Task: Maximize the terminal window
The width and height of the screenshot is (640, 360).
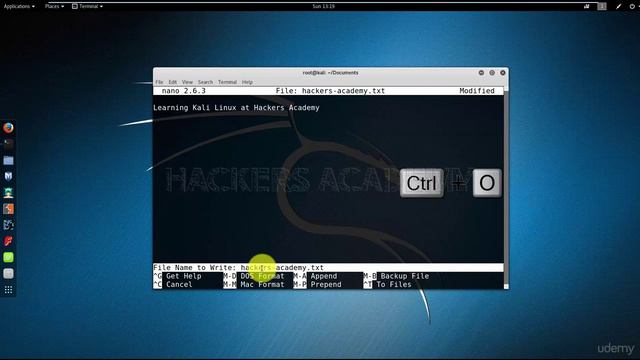Action: [x=492, y=73]
